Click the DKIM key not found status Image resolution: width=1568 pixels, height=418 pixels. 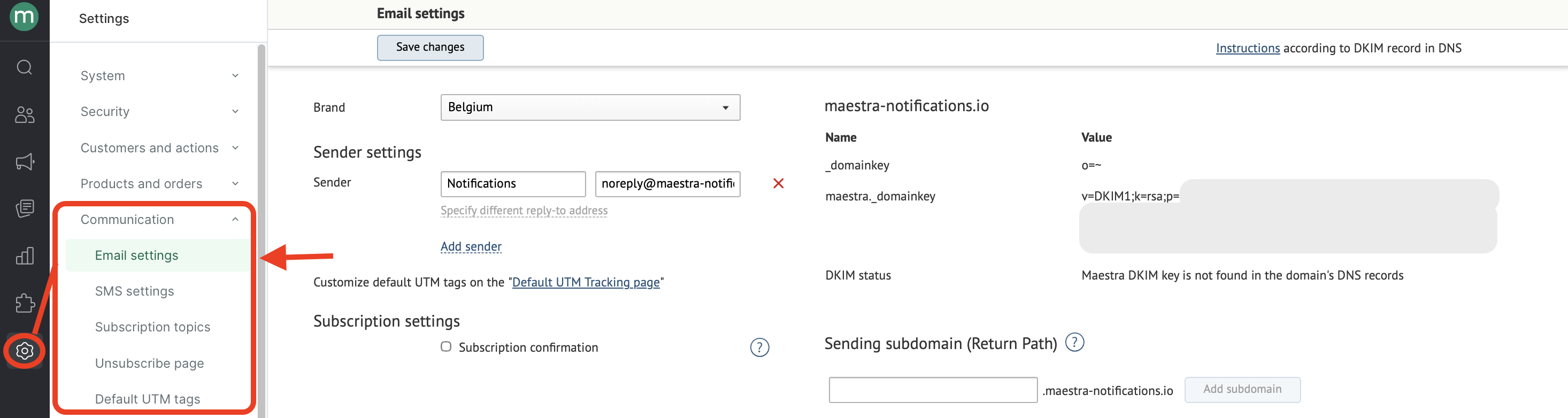[x=1242, y=276]
